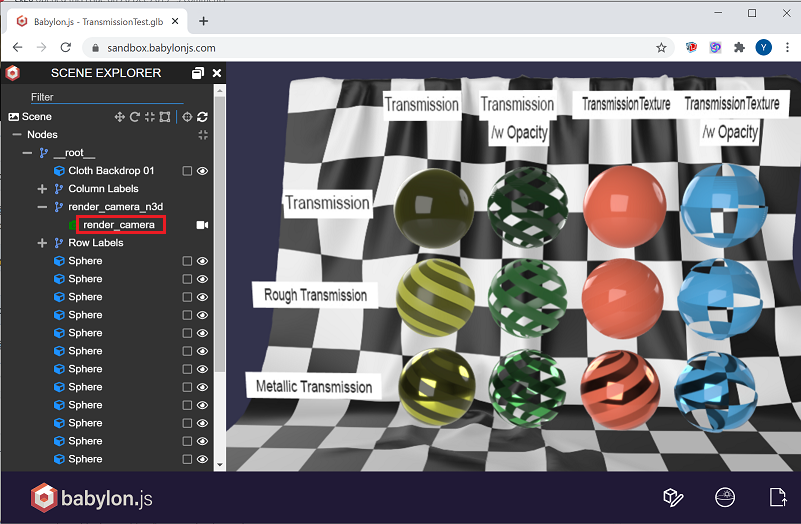801x524 pixels.
Task: Activate the render_camera using its camera icon
Action: (202, 225)
